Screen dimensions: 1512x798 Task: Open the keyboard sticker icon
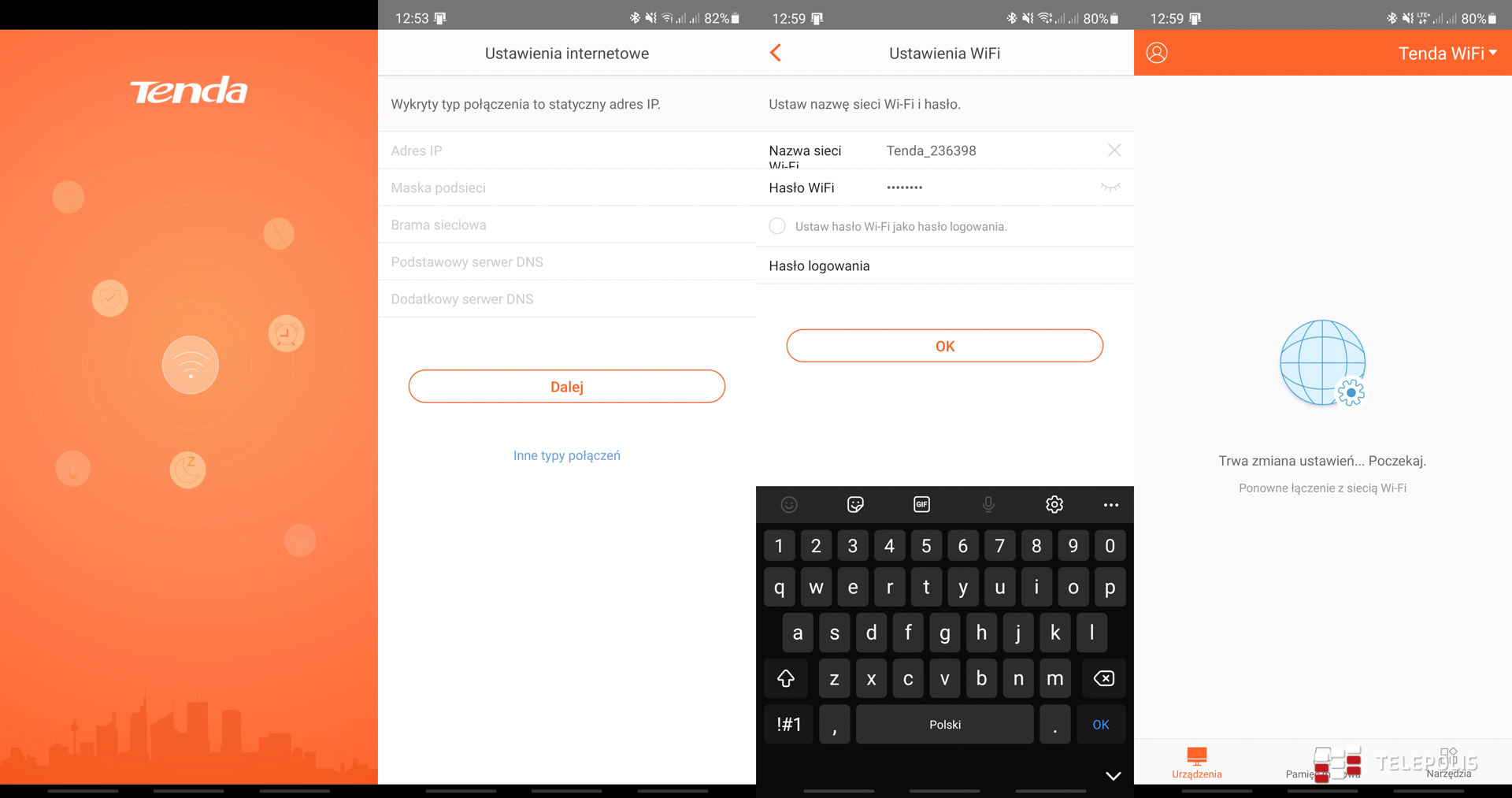855,504
